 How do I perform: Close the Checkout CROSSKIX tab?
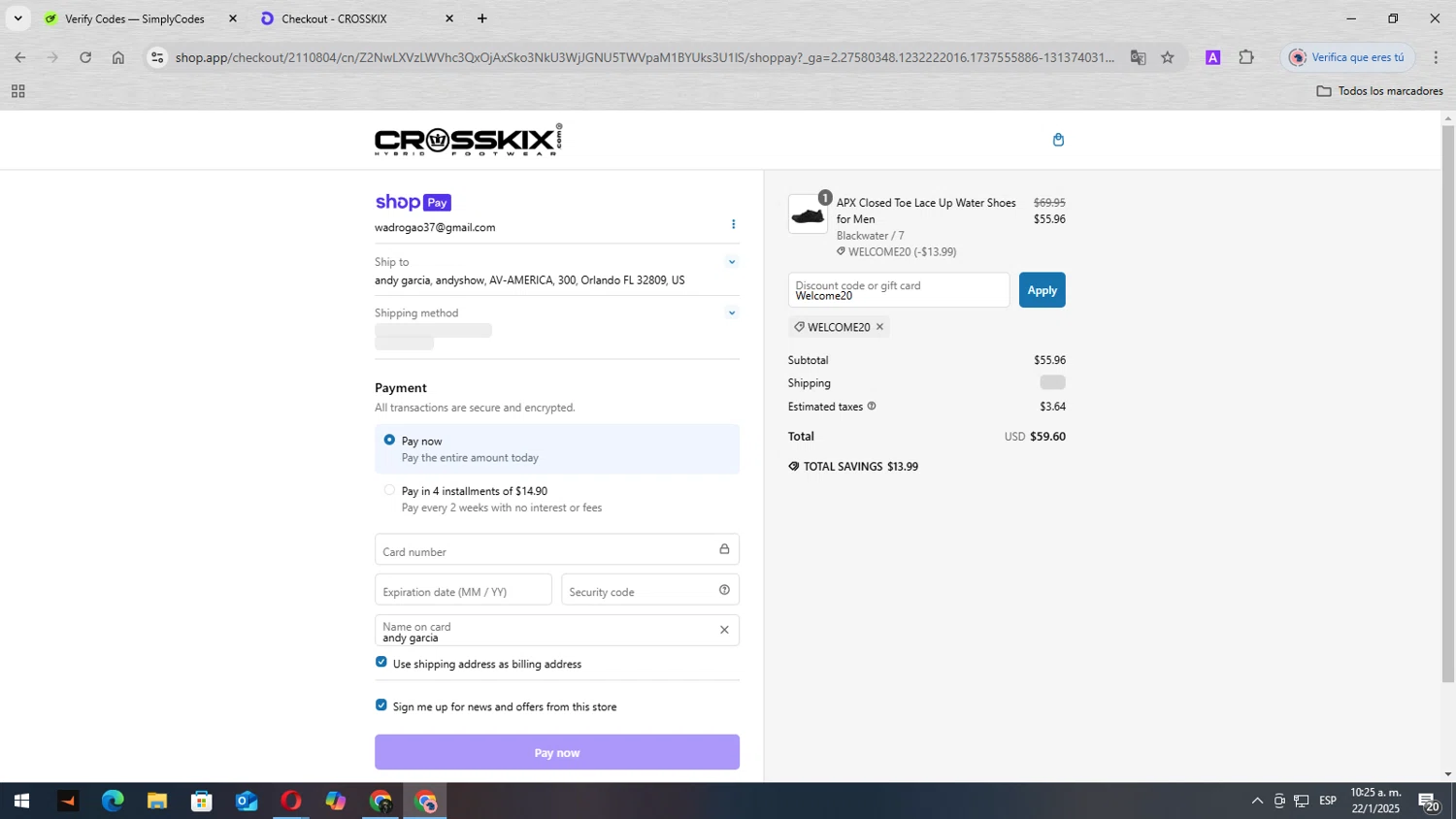pyautogui.click(x=449, y=18)
